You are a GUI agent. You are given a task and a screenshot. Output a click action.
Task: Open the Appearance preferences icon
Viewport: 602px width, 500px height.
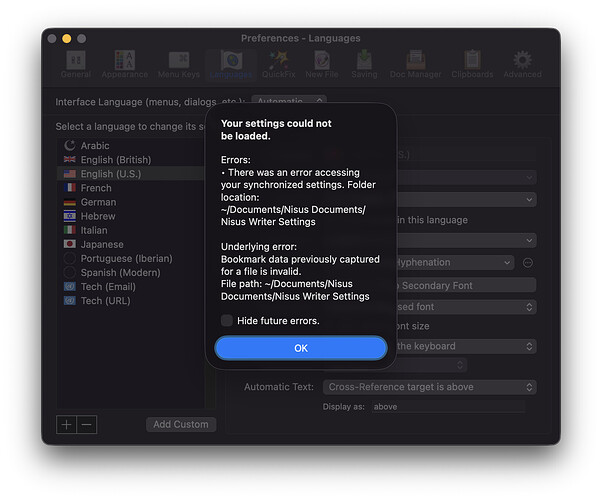click(125, 60)
